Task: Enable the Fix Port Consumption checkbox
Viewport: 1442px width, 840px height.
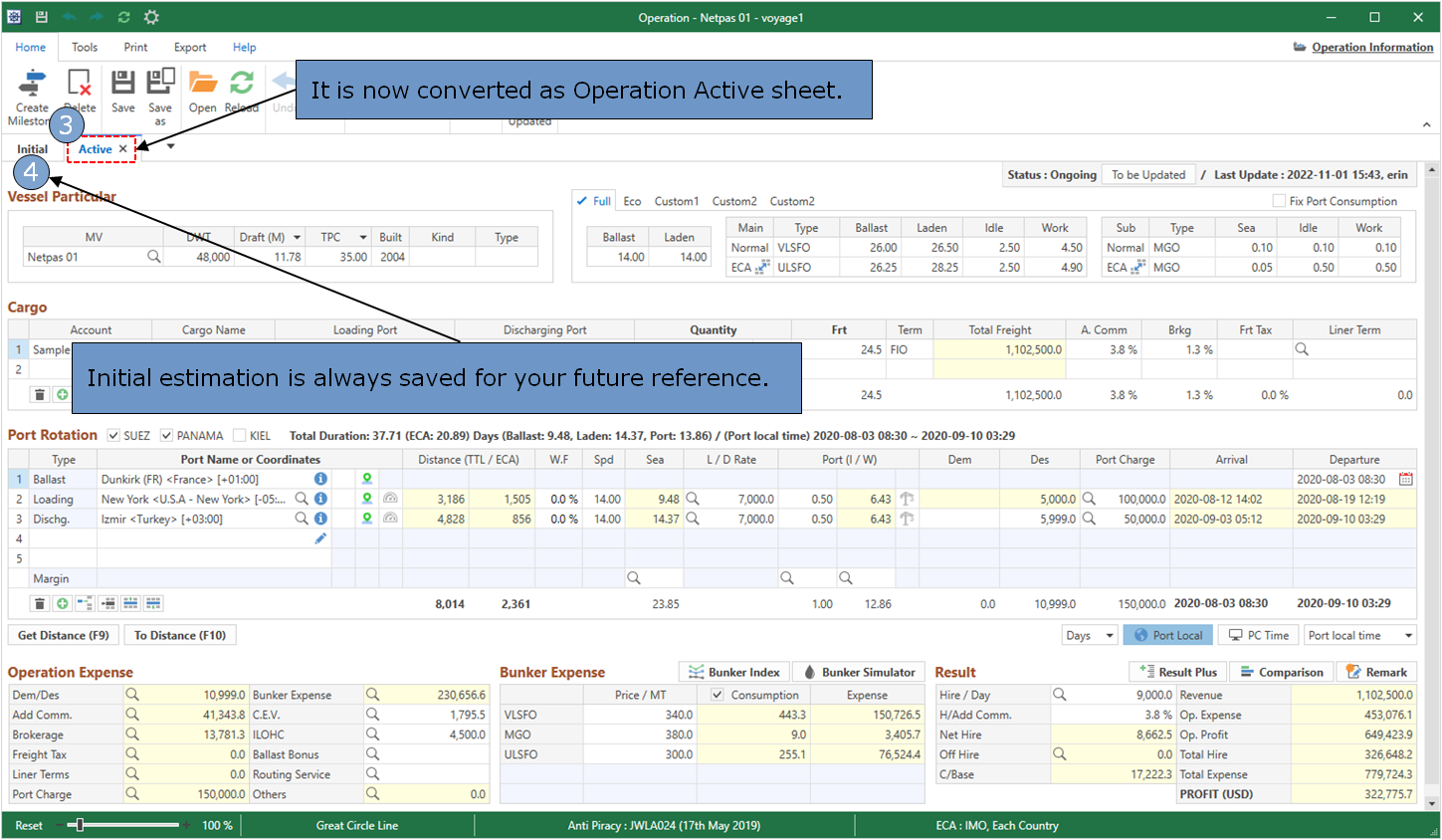Action: 1280,201
